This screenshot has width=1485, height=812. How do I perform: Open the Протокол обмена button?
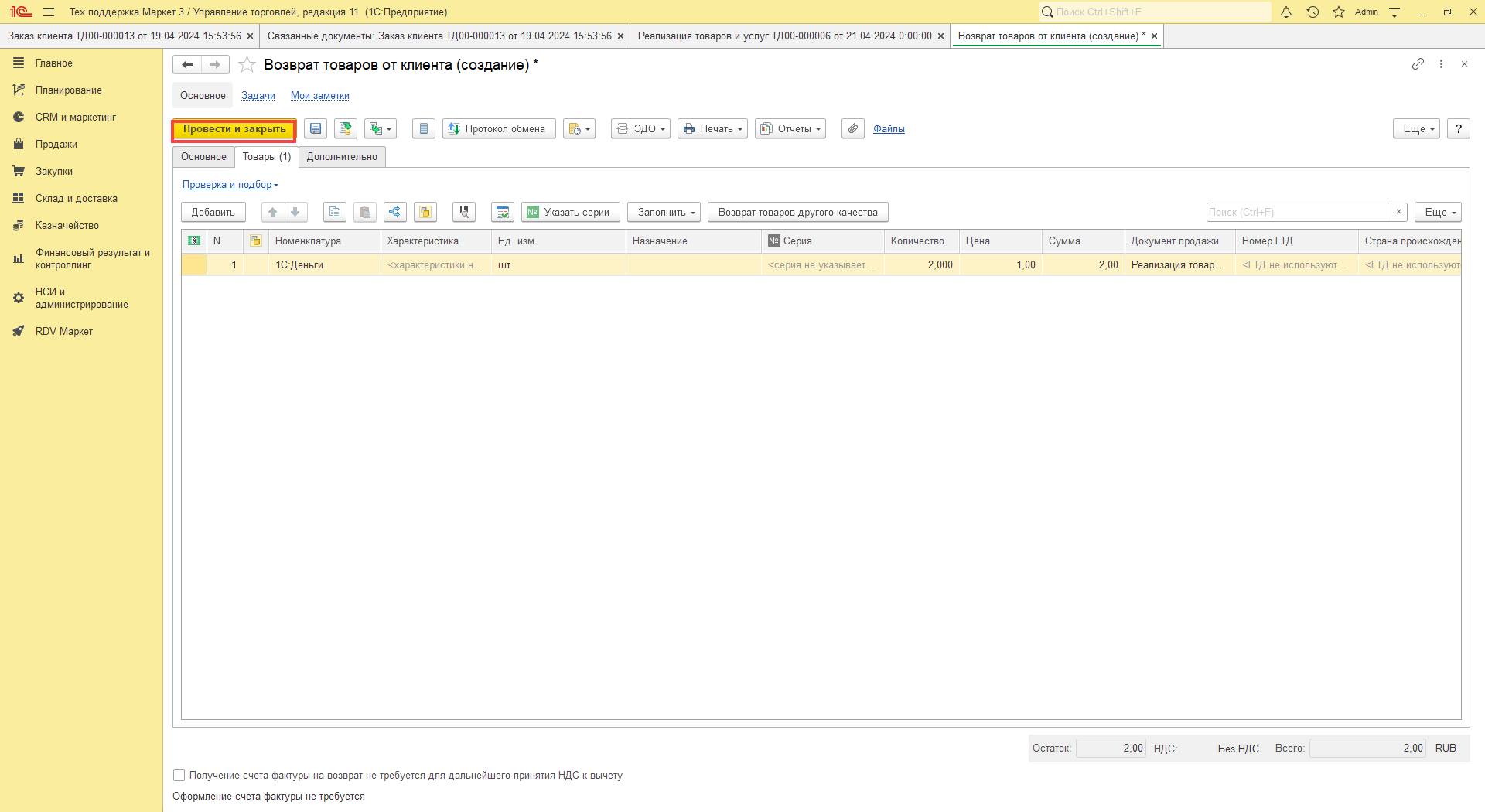click(499, 129)
